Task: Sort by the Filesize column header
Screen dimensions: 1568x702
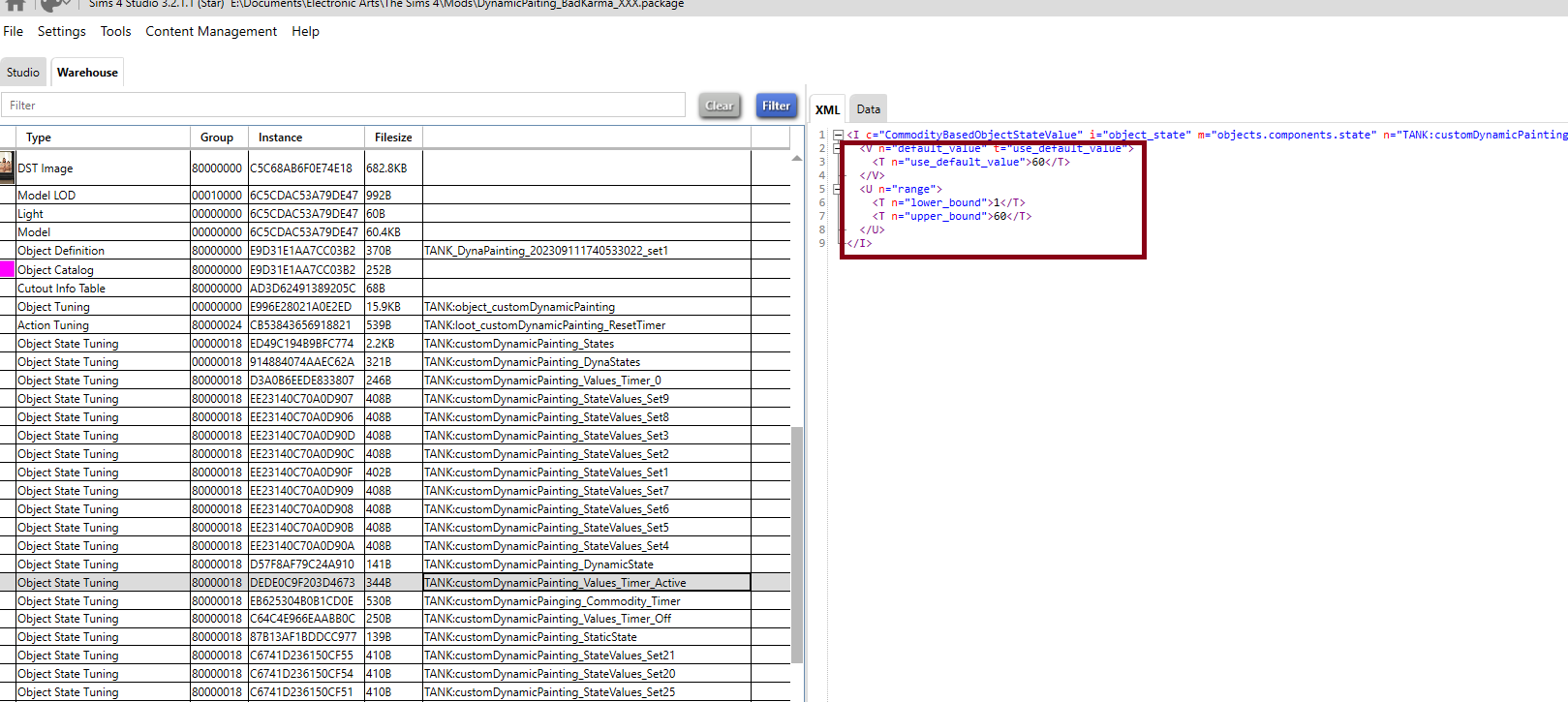Action: 393,137
